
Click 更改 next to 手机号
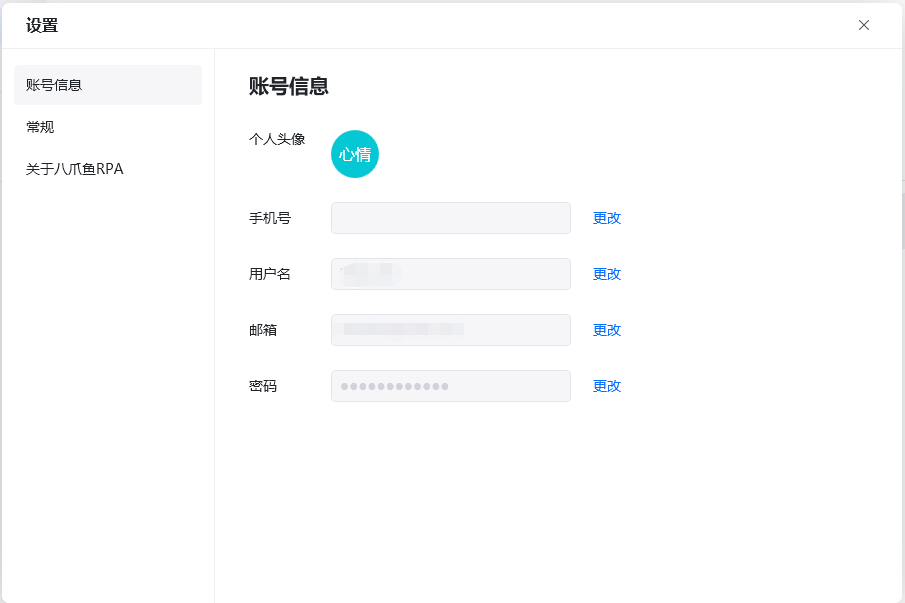click(x=607, y=217)
